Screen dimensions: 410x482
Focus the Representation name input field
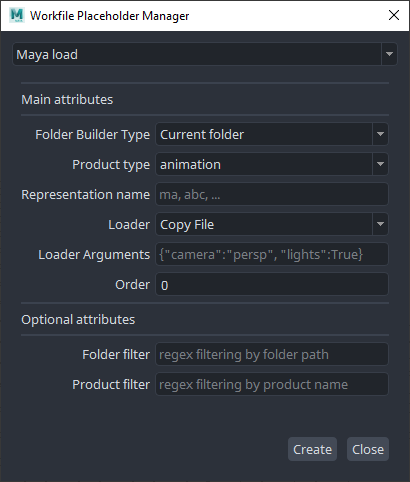272,194
